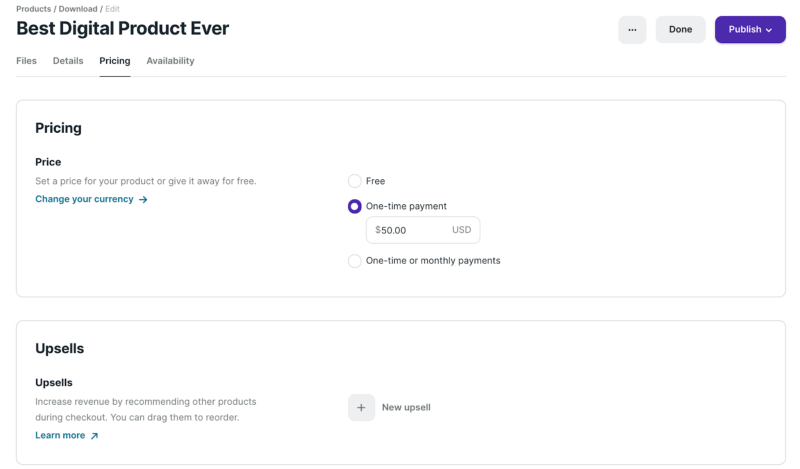This screenshot has width=800, height=469.
Task: Select the One-time payment radio button
Action: tap(354, 206)
